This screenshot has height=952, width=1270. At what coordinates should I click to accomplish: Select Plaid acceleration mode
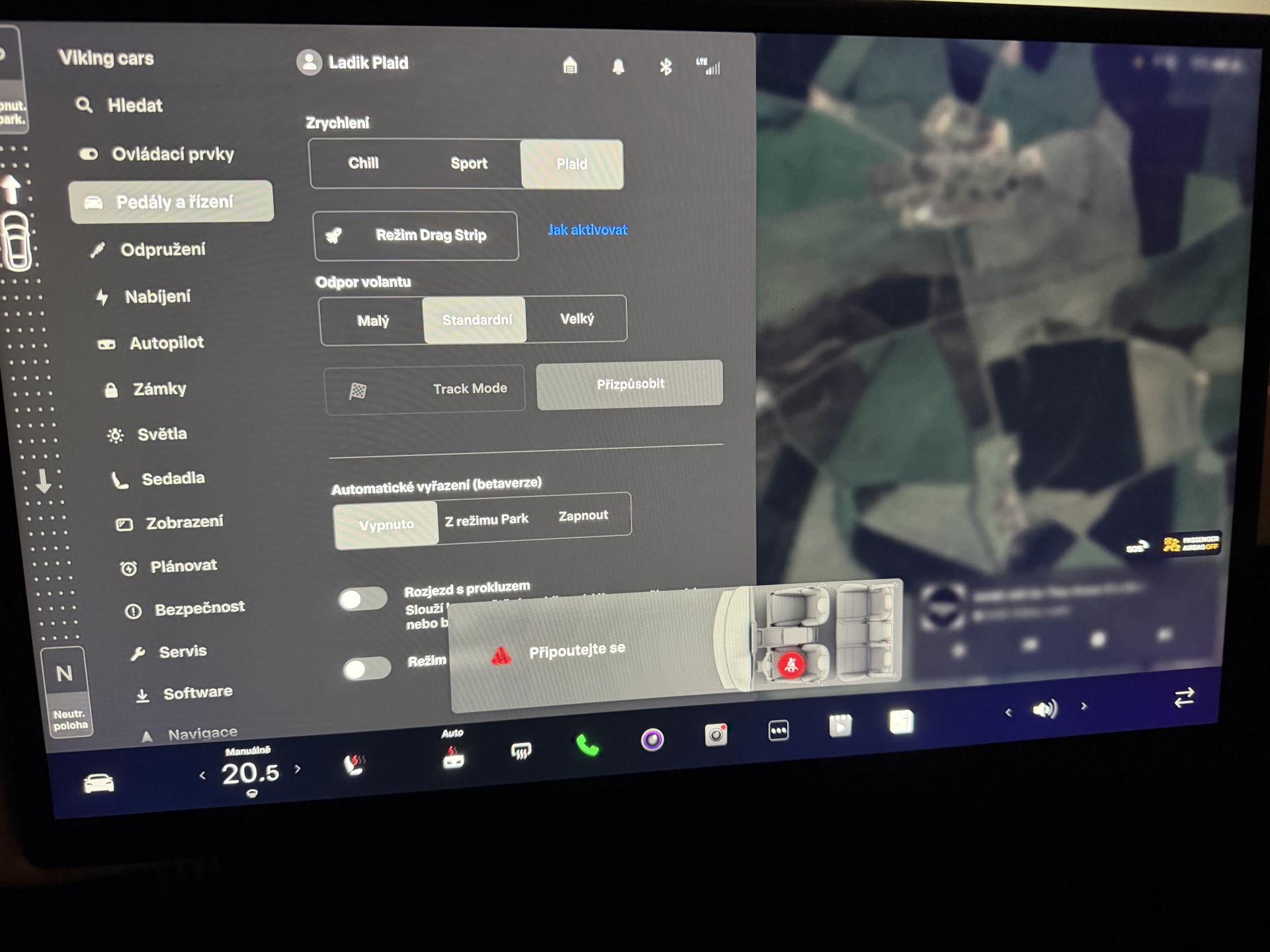(x=571, y=164)
